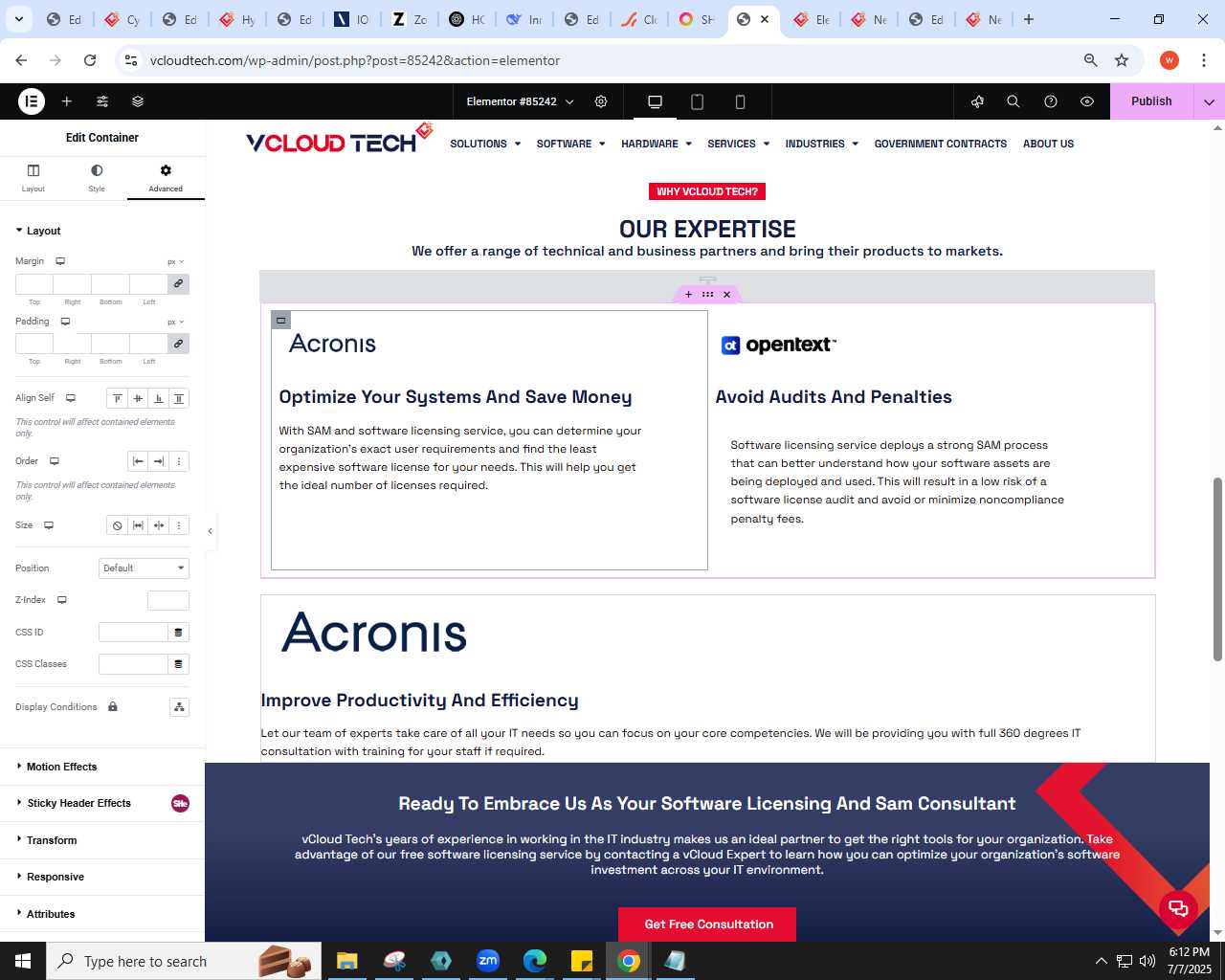Screen dimensions: 1225x980
Task: Expand the Attributes section
Action: click(102, 914)
